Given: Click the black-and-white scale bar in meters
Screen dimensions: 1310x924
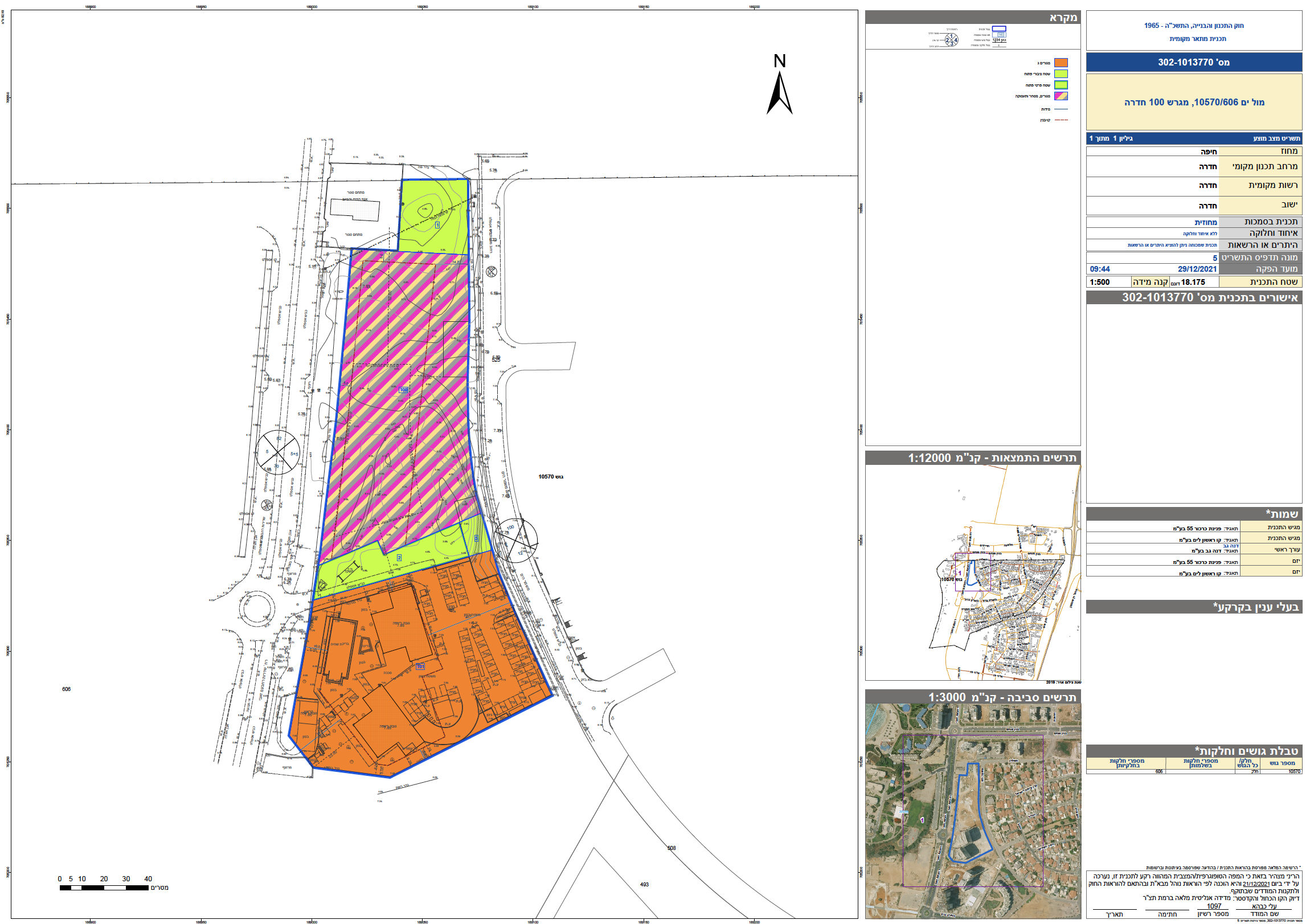Looking at the screenshot, I should pyautogui.click(x=104, y=888).
